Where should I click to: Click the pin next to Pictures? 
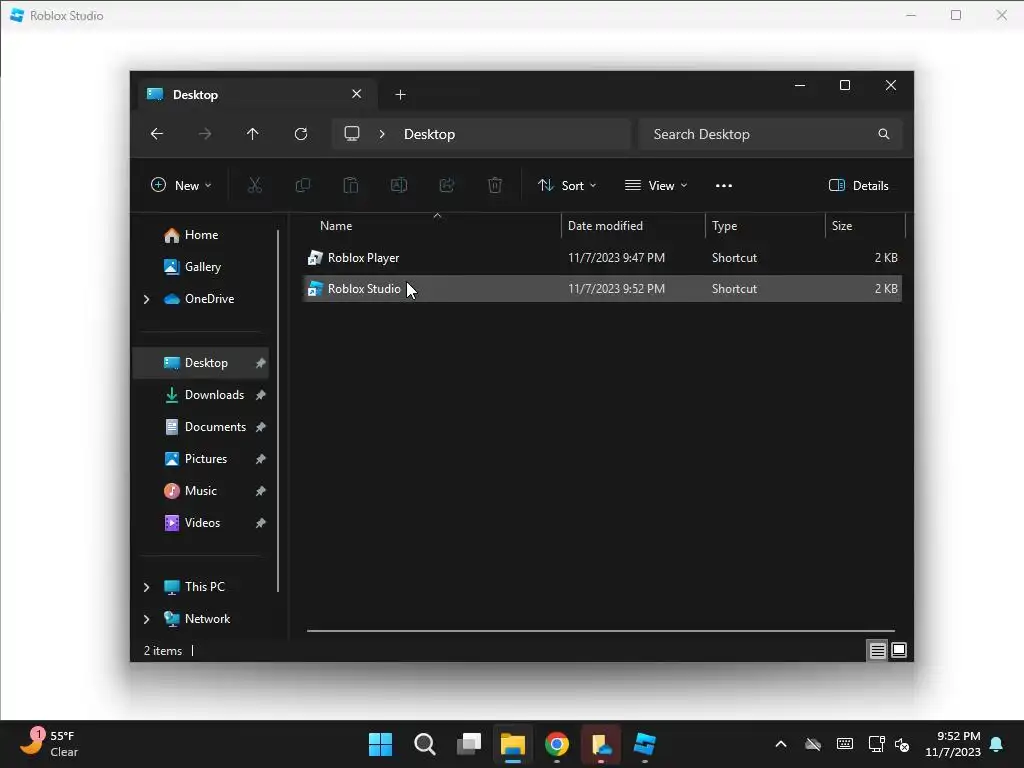point(261,459)
